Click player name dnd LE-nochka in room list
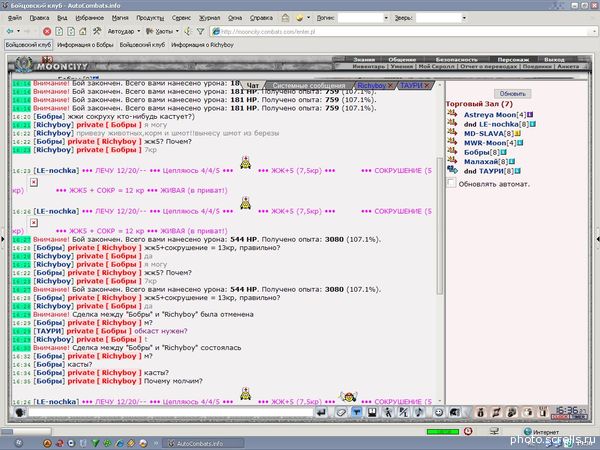The width and height of the screenshot is (600, 450). [x=496, y=124]
